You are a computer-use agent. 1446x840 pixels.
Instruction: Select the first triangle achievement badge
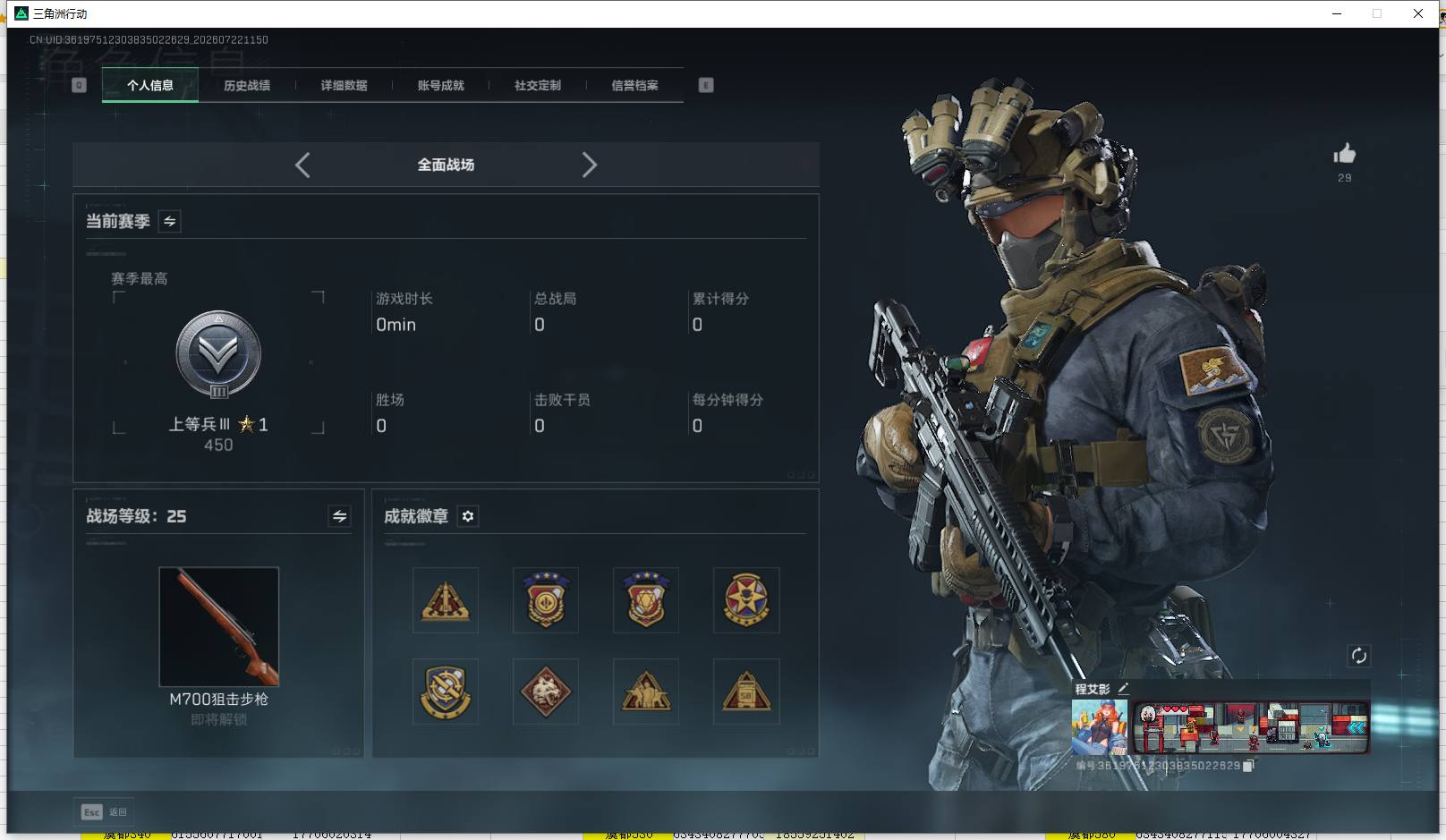[446, 600]
